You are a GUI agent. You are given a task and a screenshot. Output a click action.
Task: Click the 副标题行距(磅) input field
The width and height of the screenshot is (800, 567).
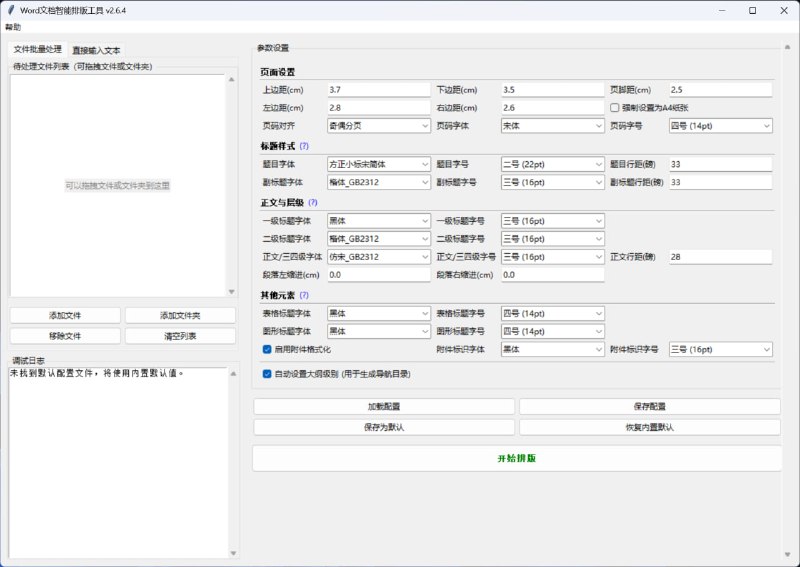(x=720, y=182)
